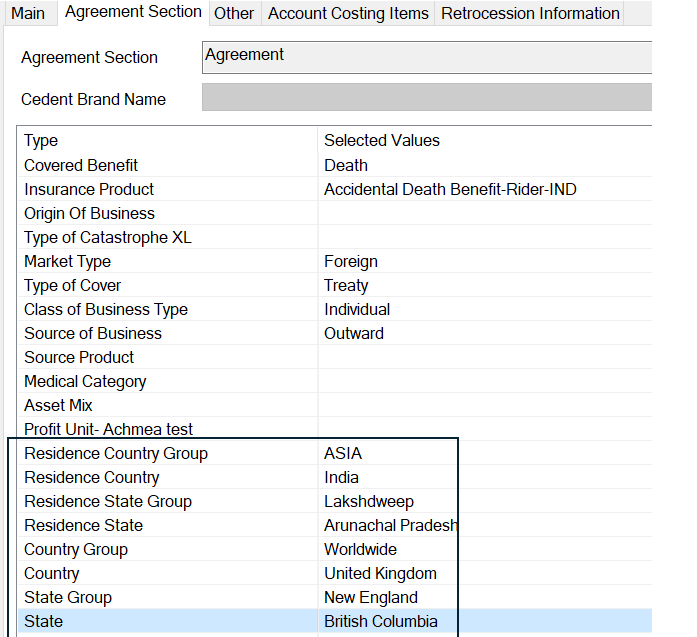Click the Source of Business value Outward
This screenshot has height=637, width=697.
354,333
